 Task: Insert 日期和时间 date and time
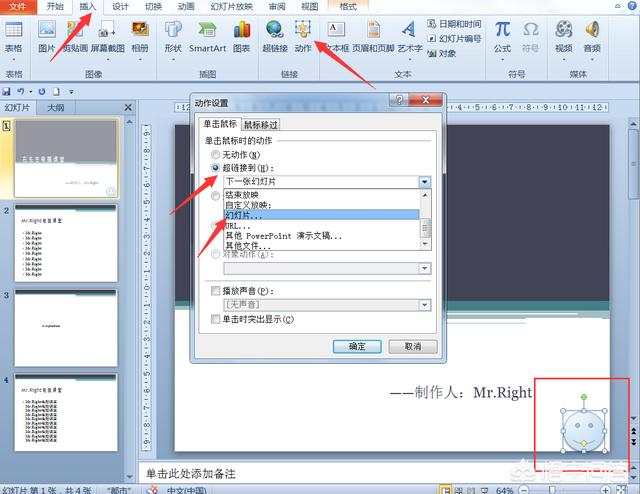point(454,24)
